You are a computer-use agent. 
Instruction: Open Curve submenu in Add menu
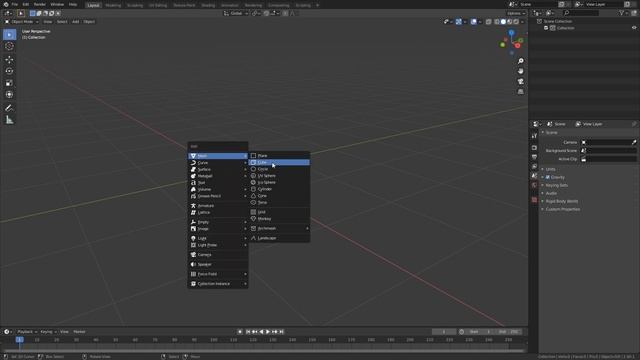[x=218, y=163]
